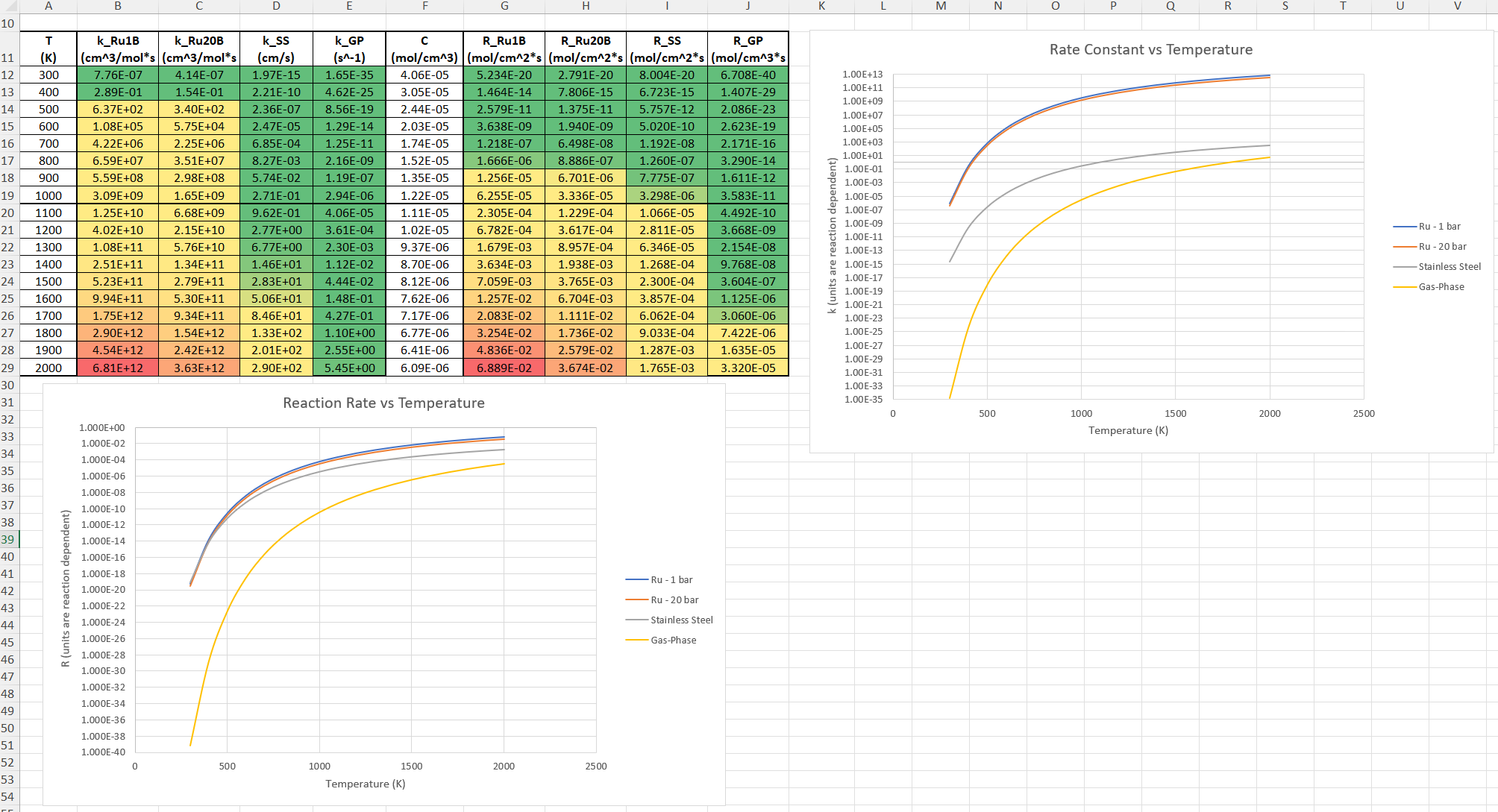This screenshot has height=812, width=1498.
Task: Click the k vertical axis title on right chart
Action: 833,236
